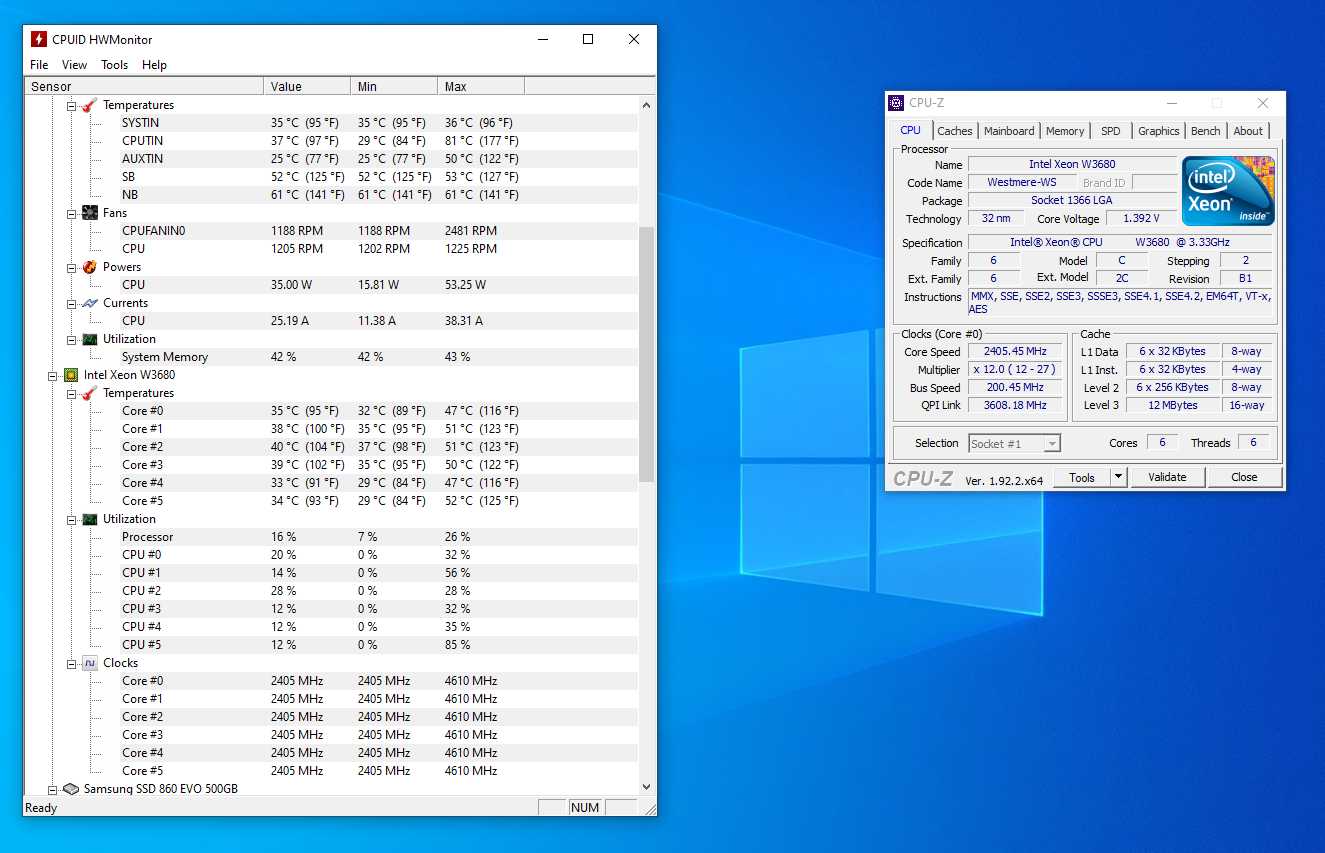
Task: Click the Clocks section icon
Action: (90, 663)
